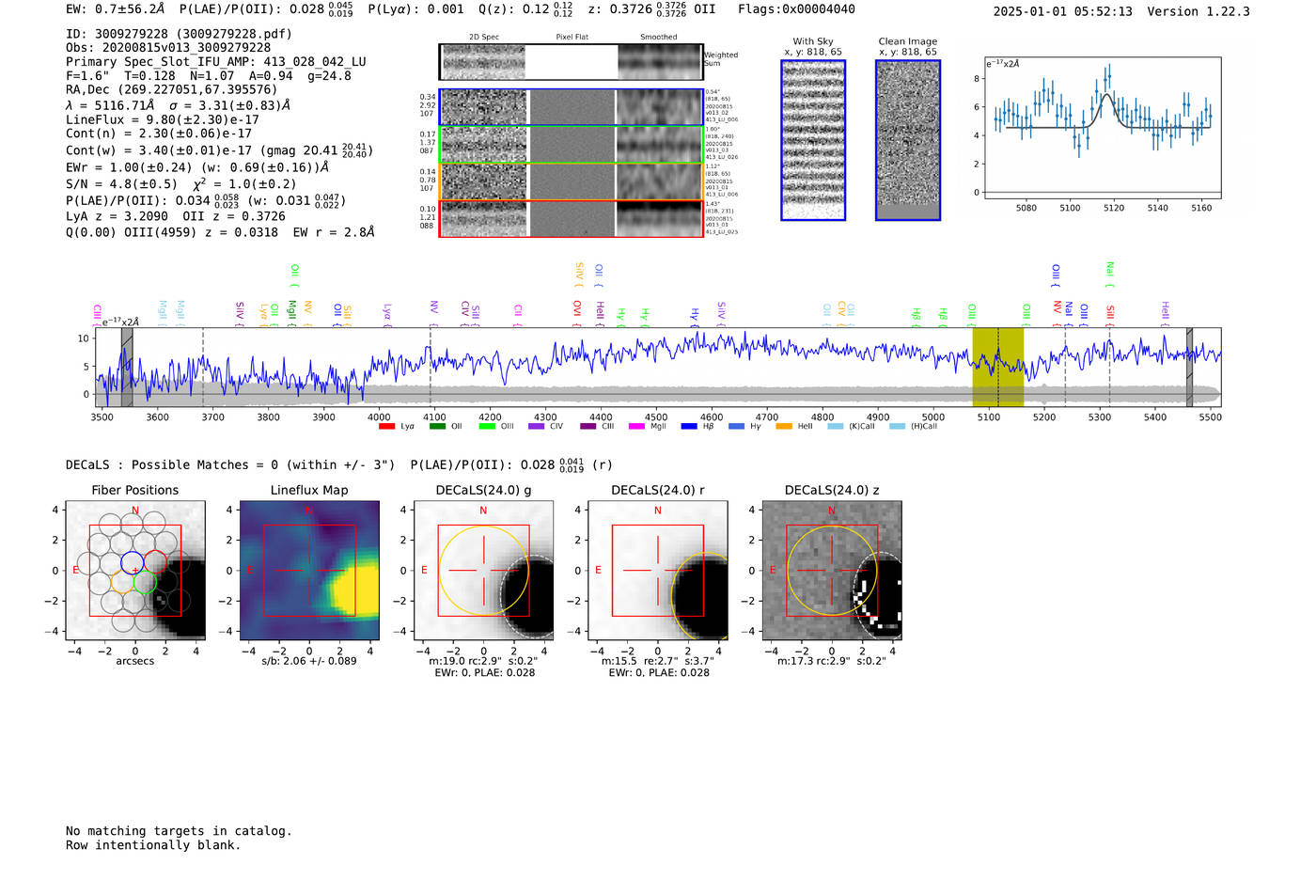Click the hatched gray band near 5460 Å
The width and height of the screenshot is (1316, 896).
[x=1189, y=367]
